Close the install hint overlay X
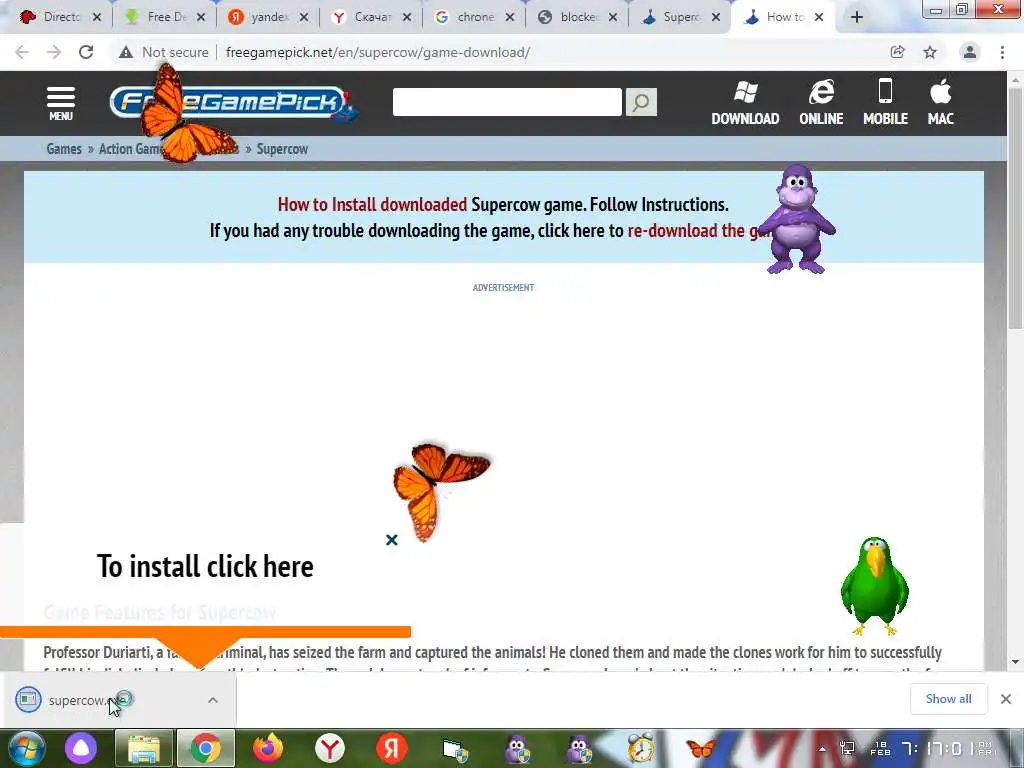The width and height of the screenshot is (1024, 768). 392,540
